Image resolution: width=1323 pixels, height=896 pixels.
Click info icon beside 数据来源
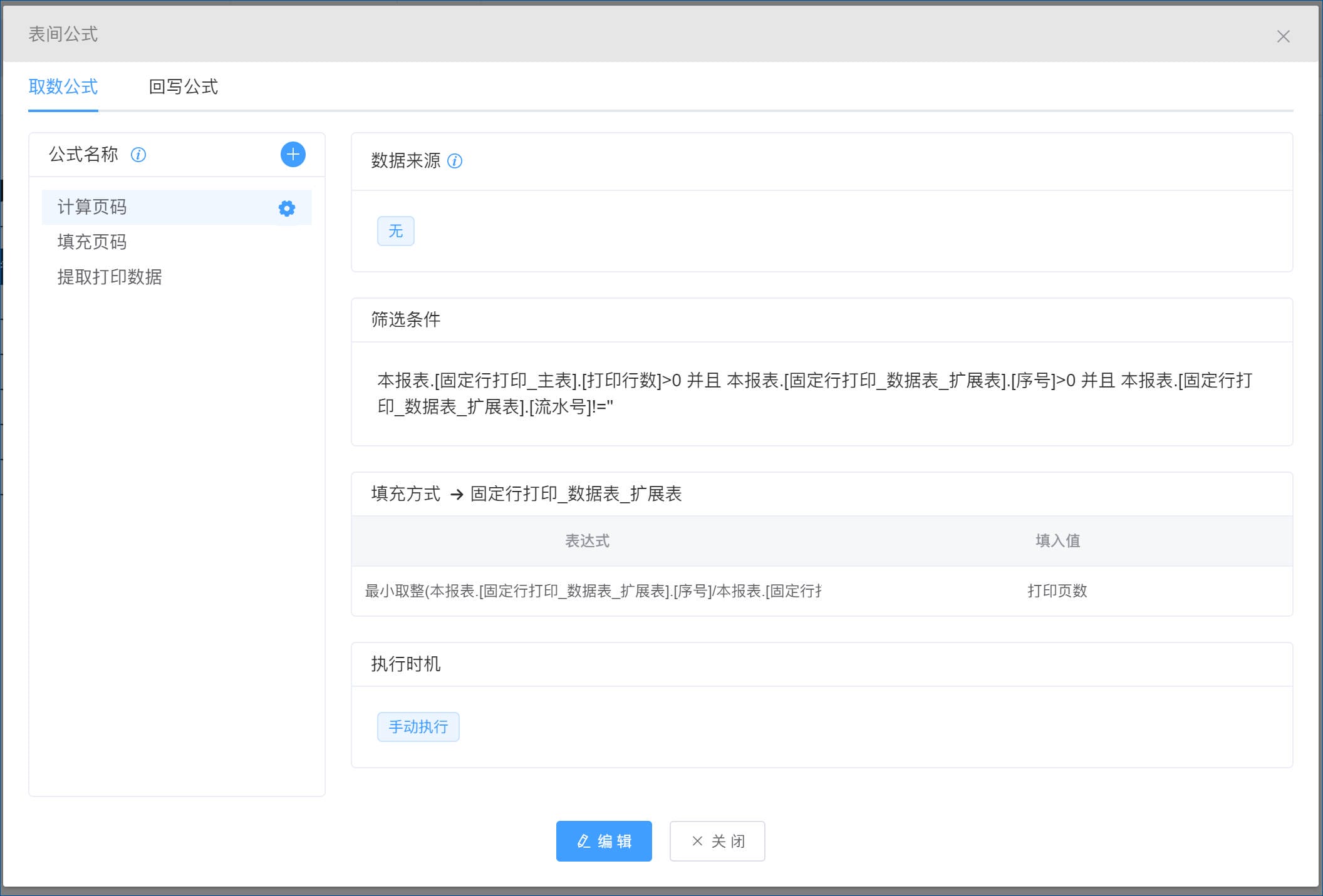(x=455, y=162)
